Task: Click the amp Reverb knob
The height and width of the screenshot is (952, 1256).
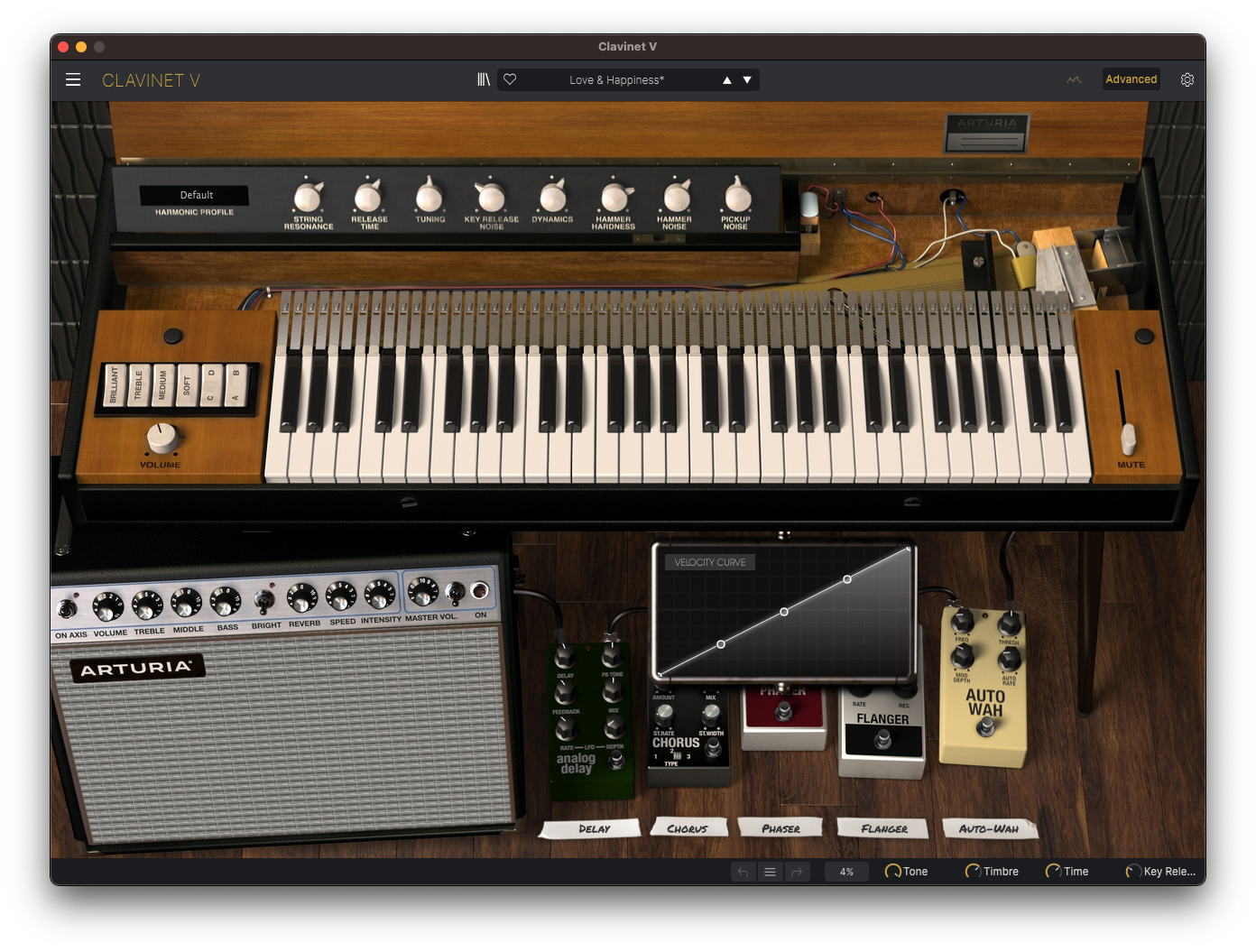Action: tap(302, 598)
